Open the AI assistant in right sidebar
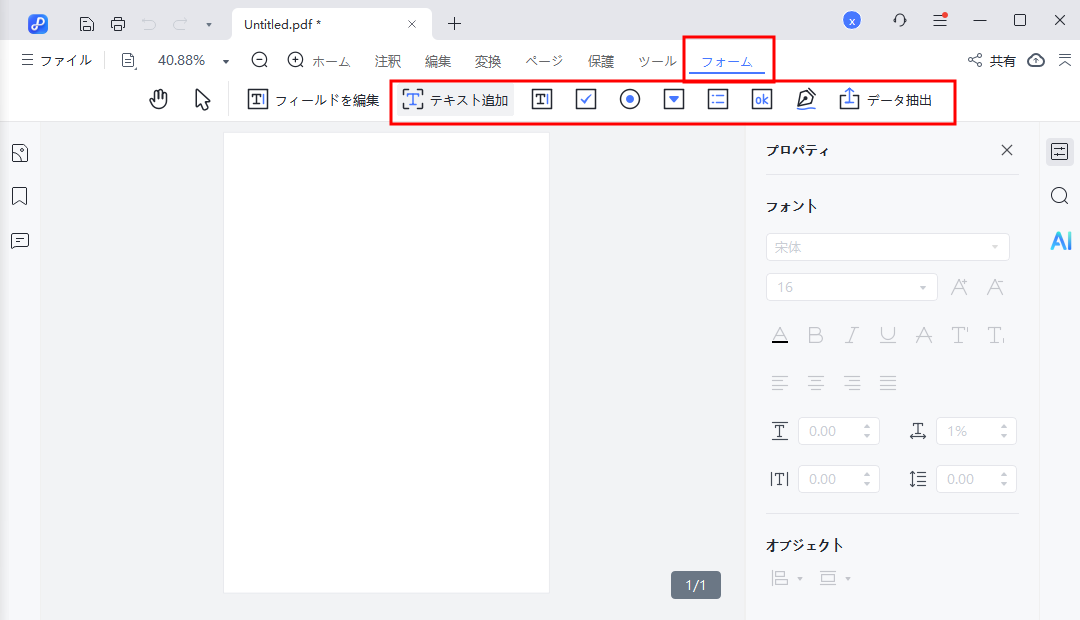The image size is (1080, 620). 1060,240
